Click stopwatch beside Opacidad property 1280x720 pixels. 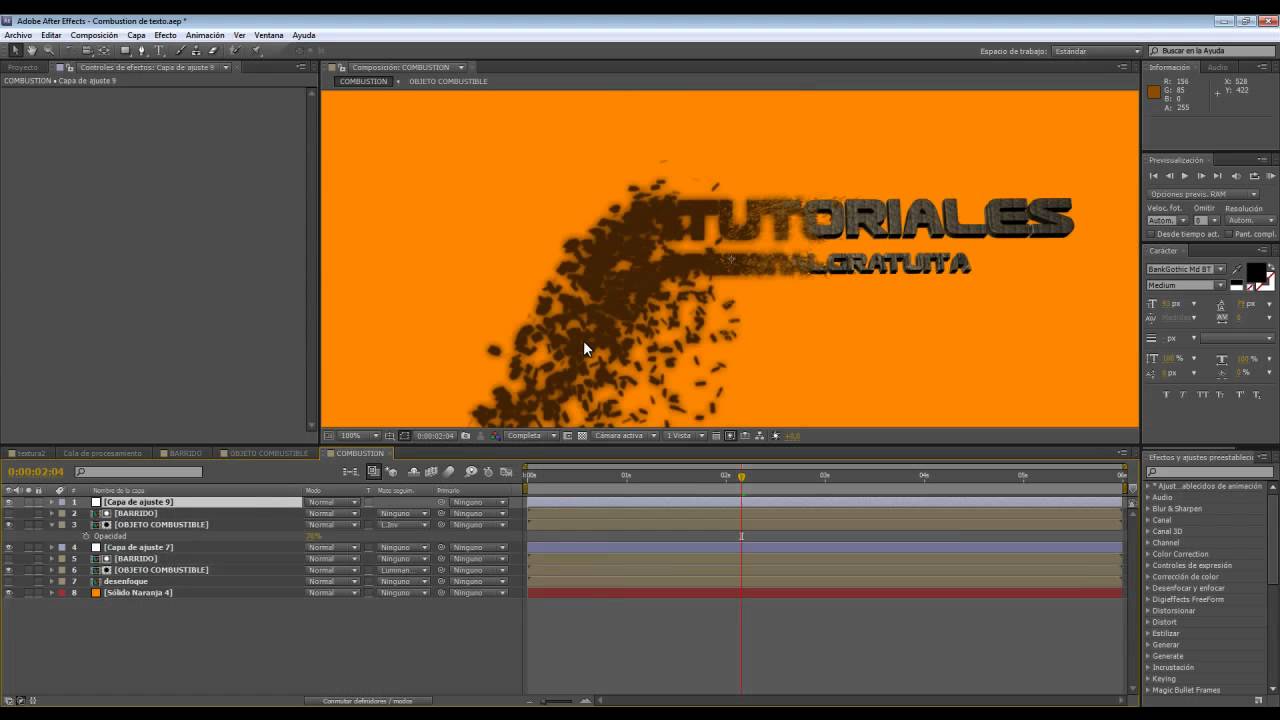[x=86, y=536]
